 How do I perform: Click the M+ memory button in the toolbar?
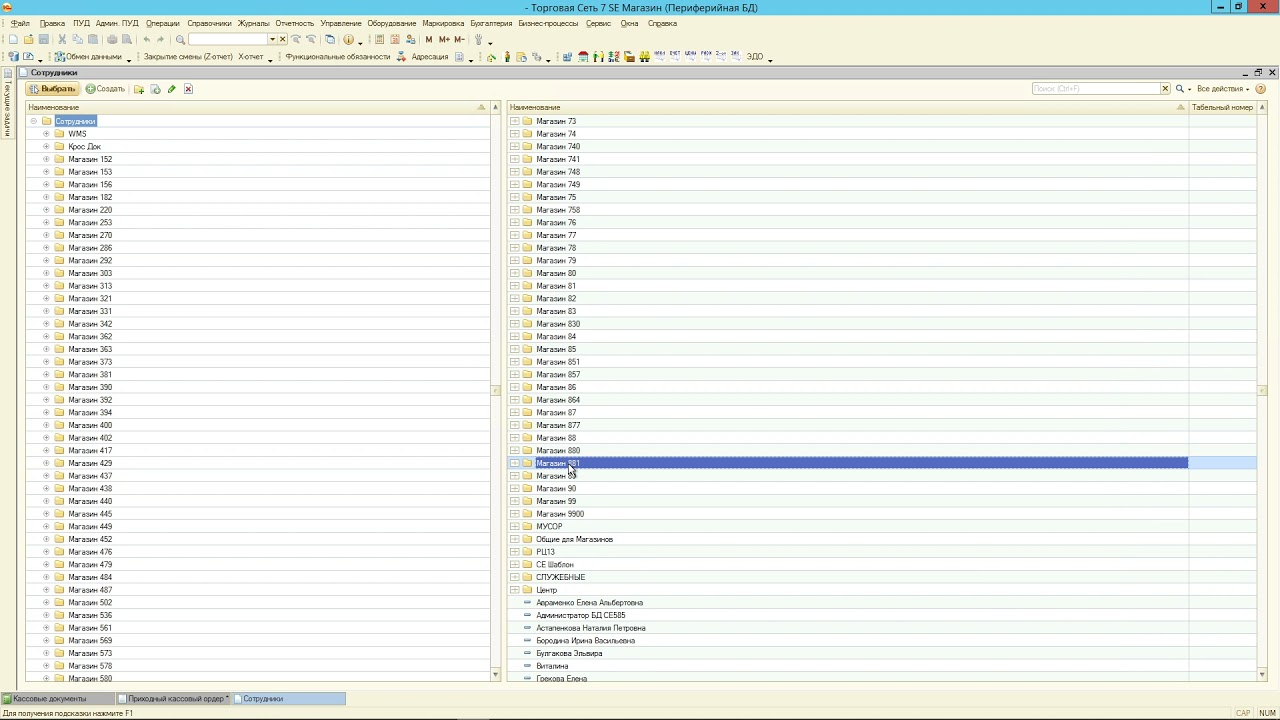click(x=444, y=40)
